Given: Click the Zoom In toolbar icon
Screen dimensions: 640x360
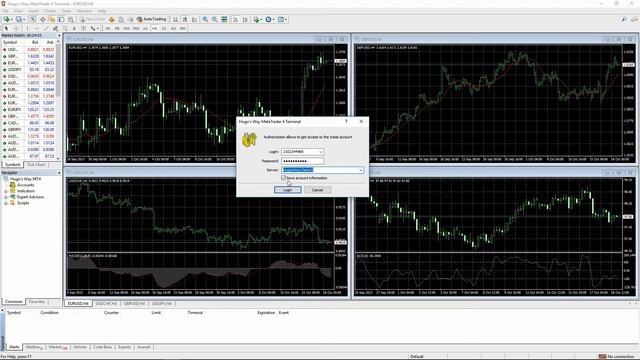Looking at the screenshot, I should [x=205, y=19].
